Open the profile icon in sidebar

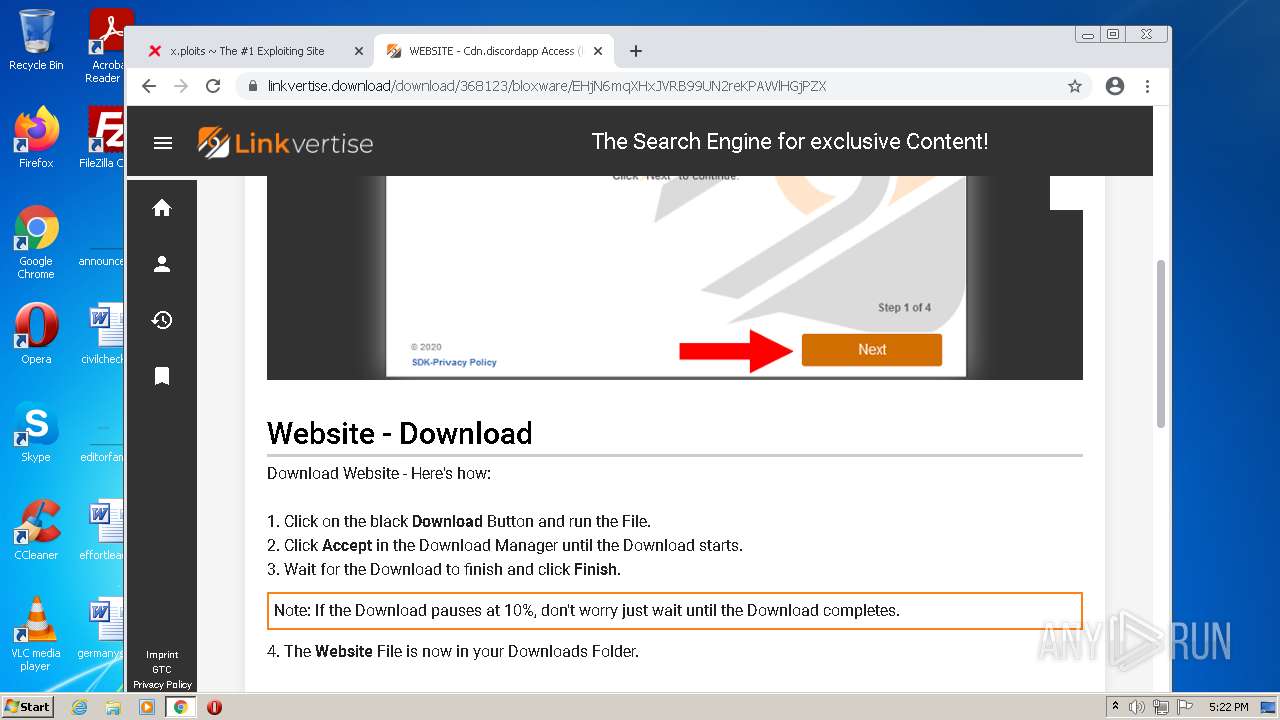(162, 264)
